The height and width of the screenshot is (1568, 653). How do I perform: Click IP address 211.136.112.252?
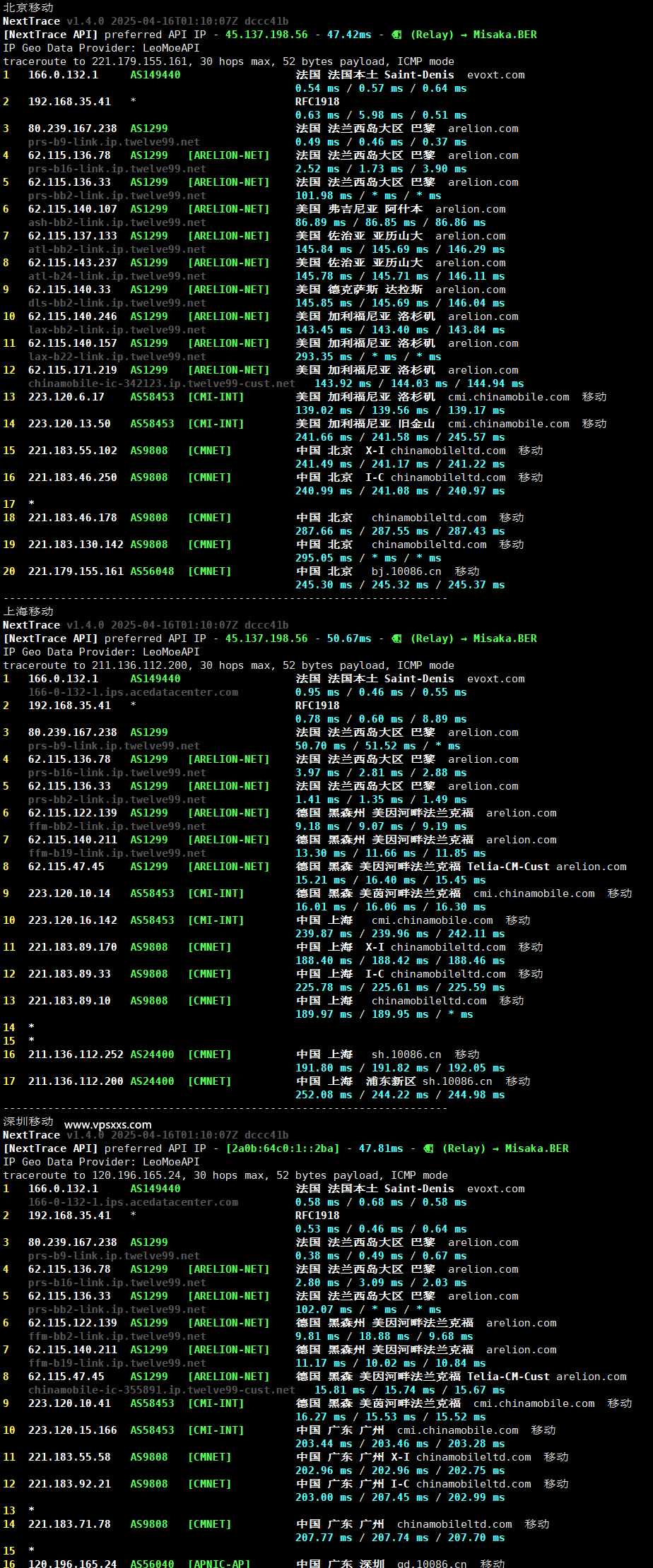pyautogui.click(x=76, y=1055)
